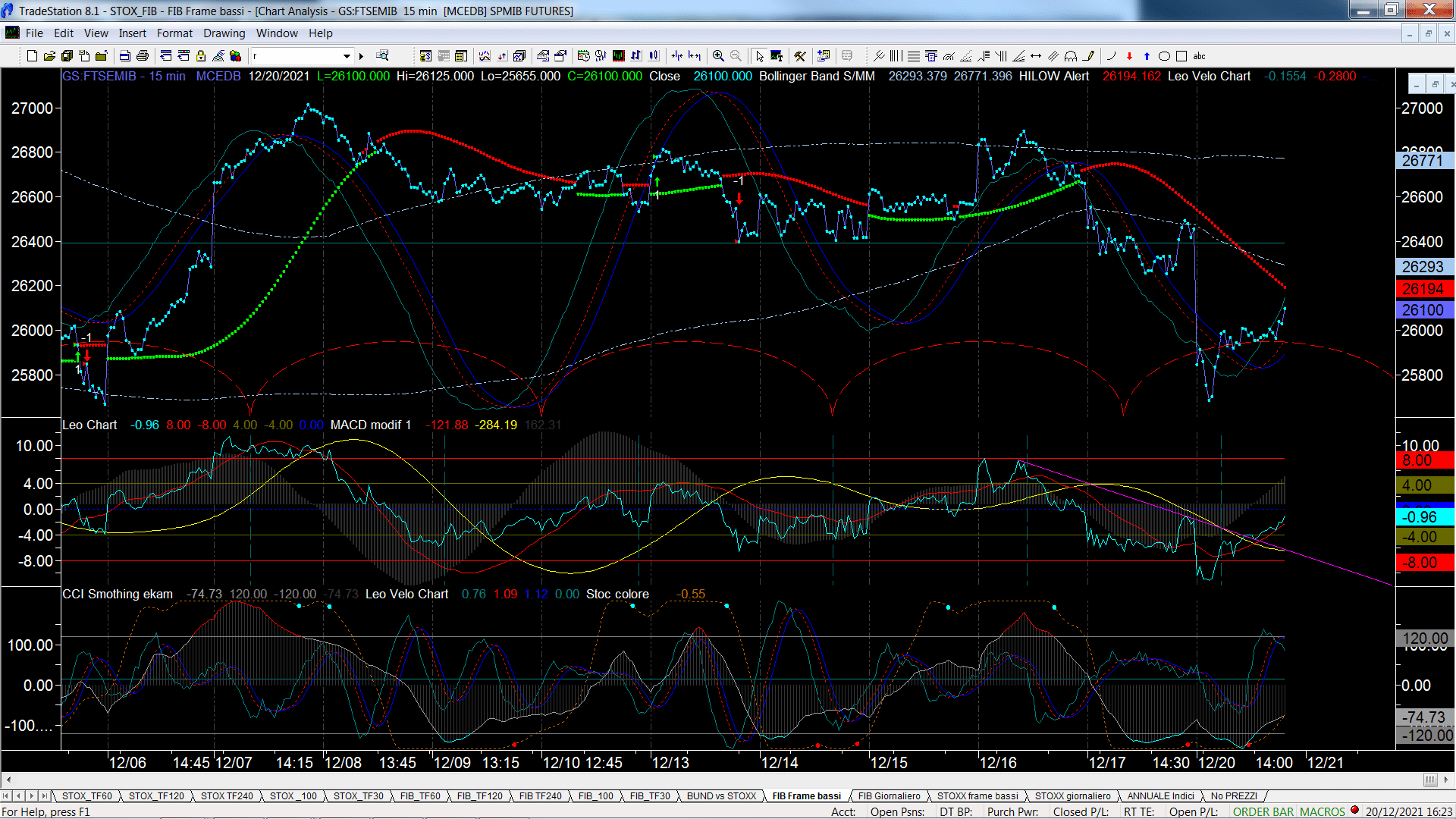The image size is (1456, 819).
Task: Click the colored cubes toolbar icon
Action: click(235, 56)
